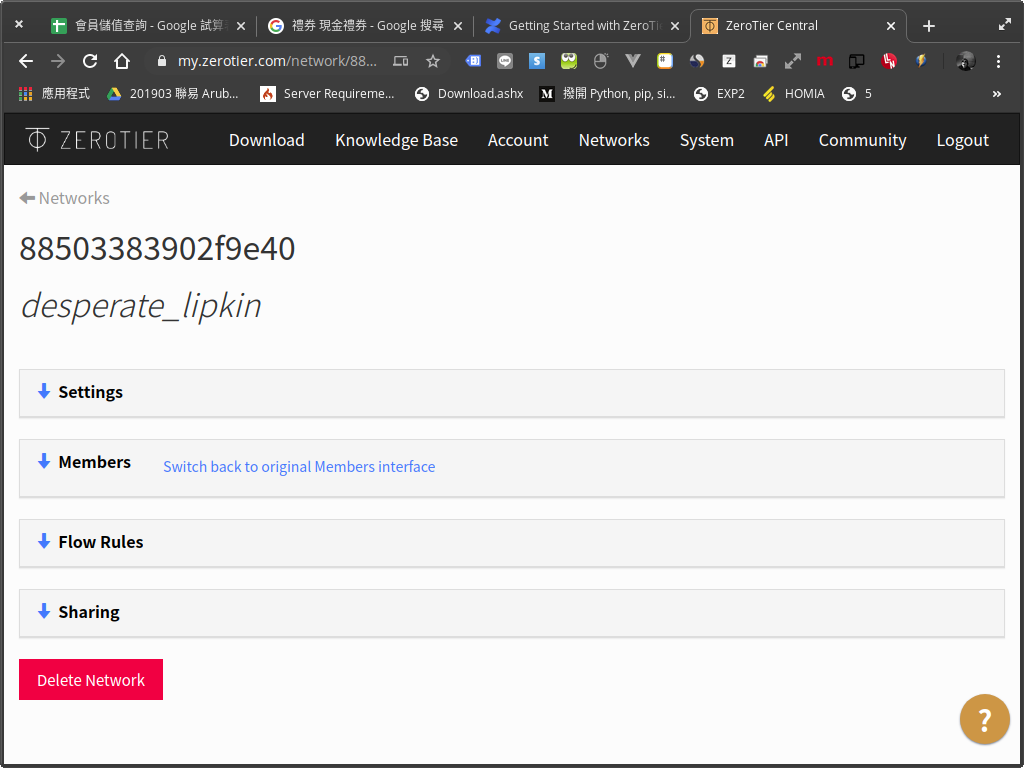Viewport: 1024px width, 768px height.
Task: Click the ZeroTier logo
Action: point(97,140)
